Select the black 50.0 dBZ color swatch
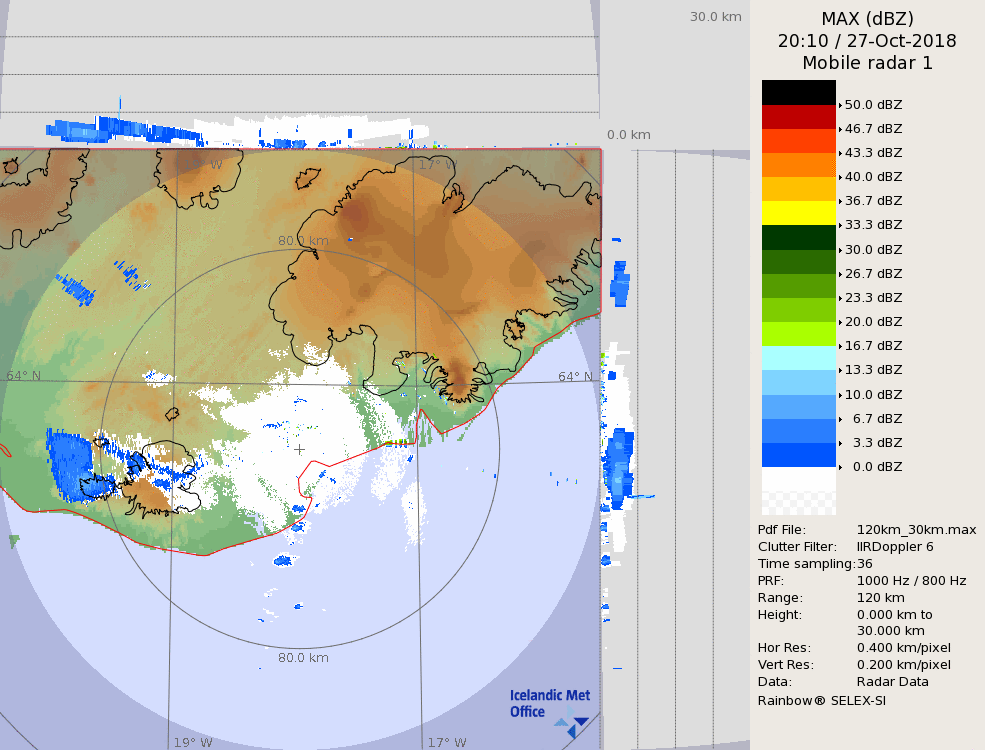The image size is (985, 750). 798,92
